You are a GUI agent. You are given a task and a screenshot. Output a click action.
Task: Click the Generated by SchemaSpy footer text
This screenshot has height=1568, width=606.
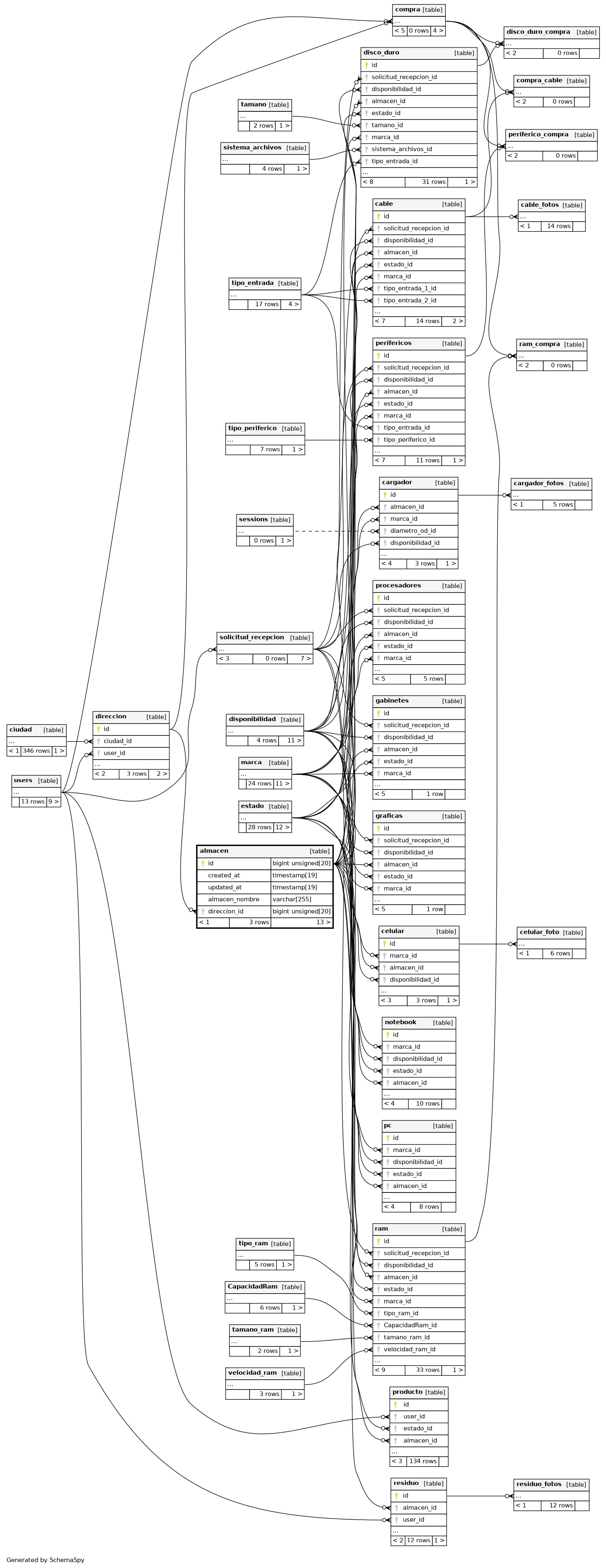(45, 1559)
